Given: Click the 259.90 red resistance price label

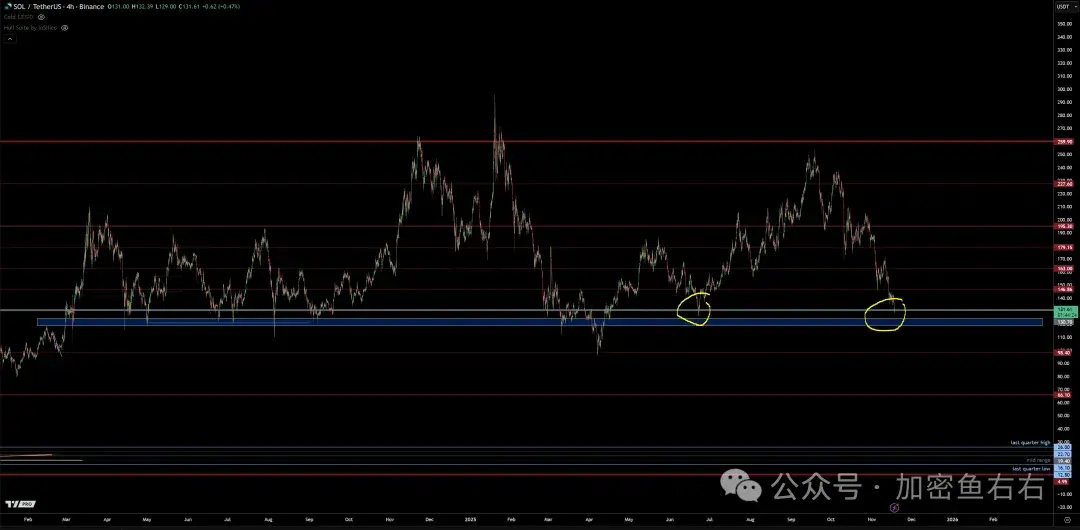Looking at the screenshot, I should 1064,142.
